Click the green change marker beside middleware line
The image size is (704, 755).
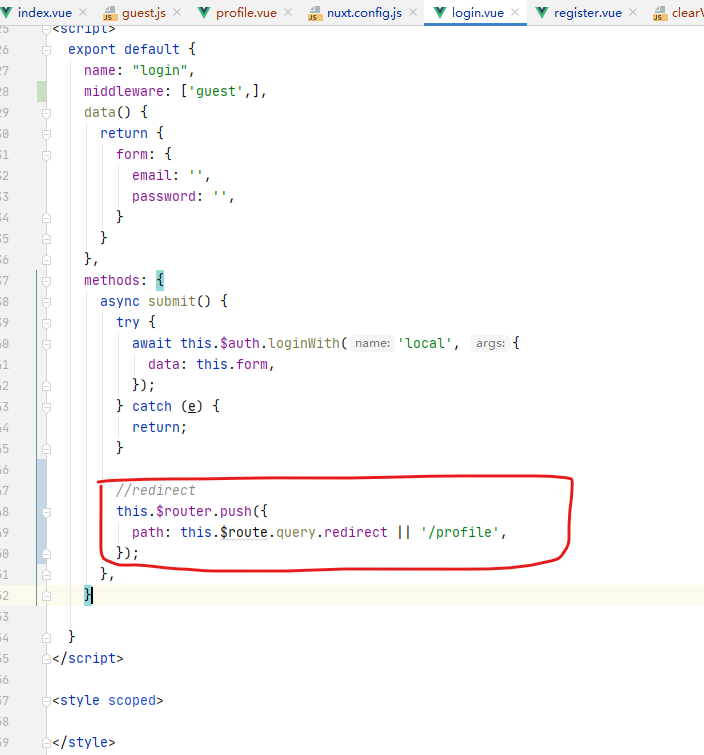pos(42,91)
